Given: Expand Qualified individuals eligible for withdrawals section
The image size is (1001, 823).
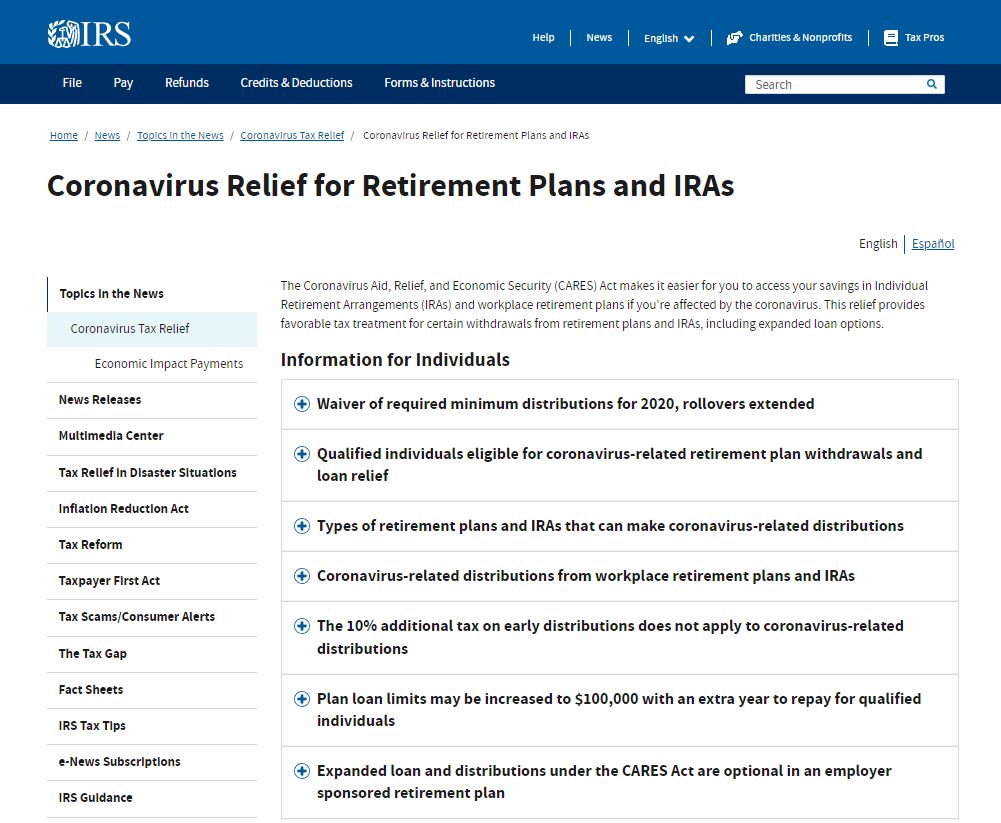Looking at the screenshot, I should (620, 465).
